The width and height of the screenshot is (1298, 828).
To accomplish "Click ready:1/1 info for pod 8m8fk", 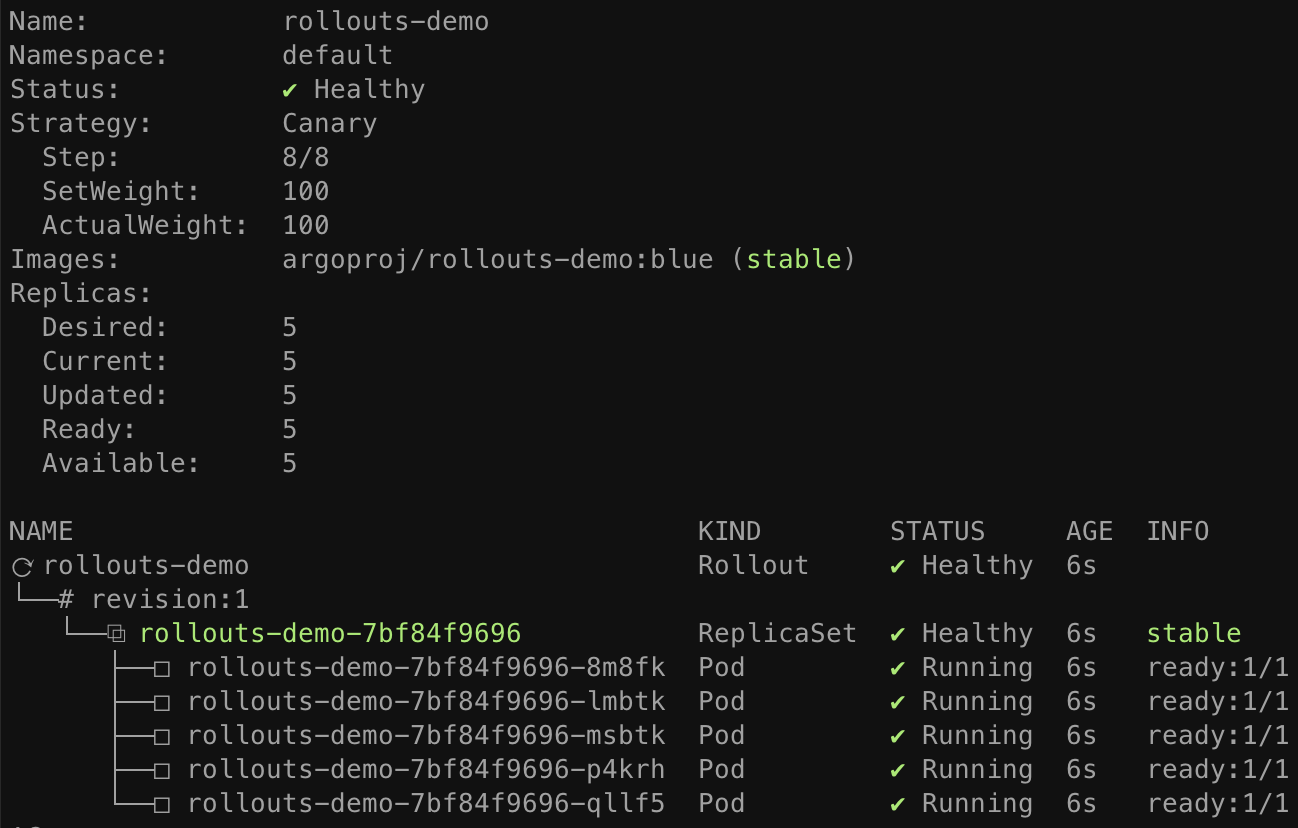I will [x=1218, y=668].
